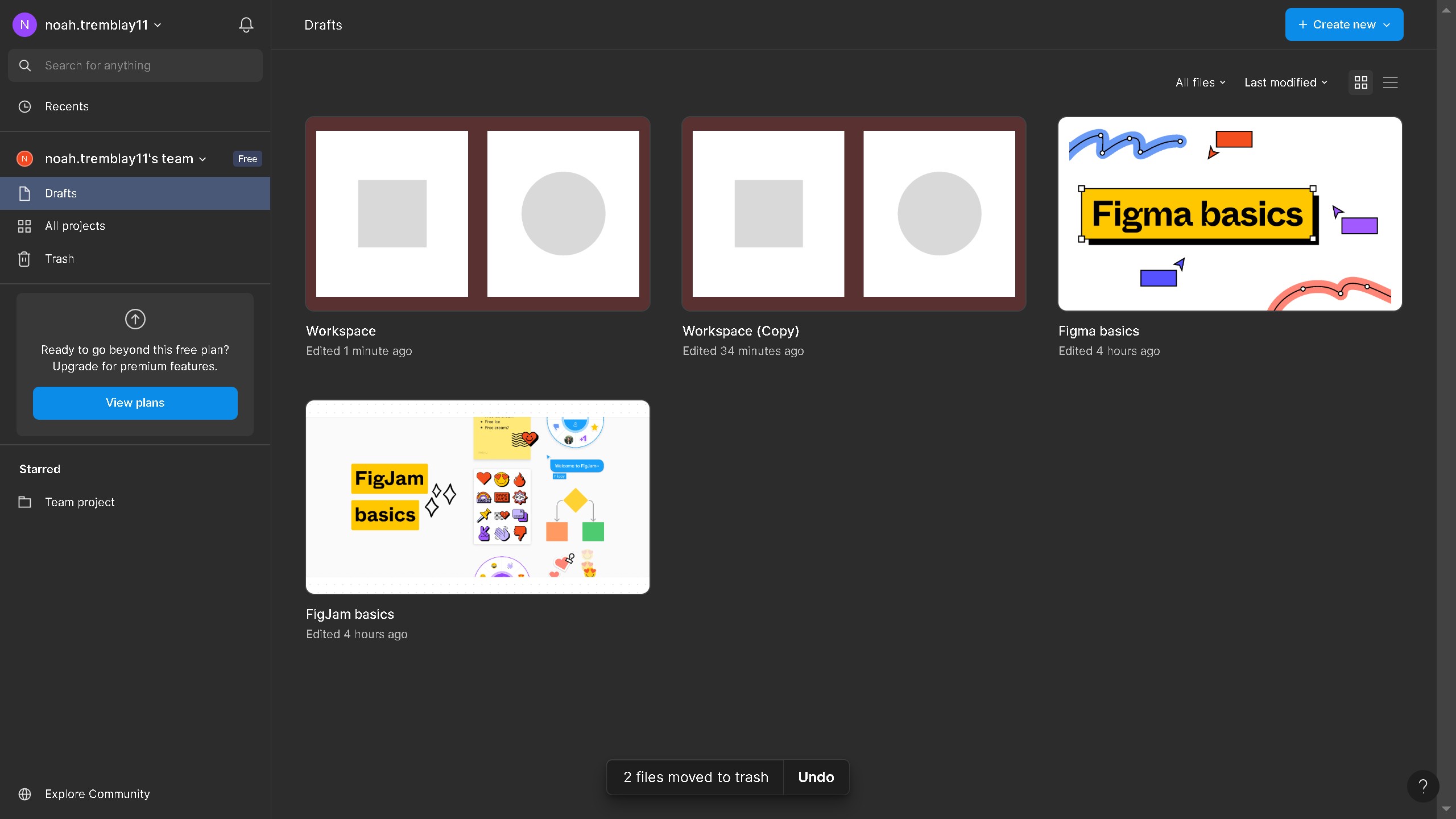Open the notifications bell
This screenshot has width=1456, height=819.
[x=245, y=24]
